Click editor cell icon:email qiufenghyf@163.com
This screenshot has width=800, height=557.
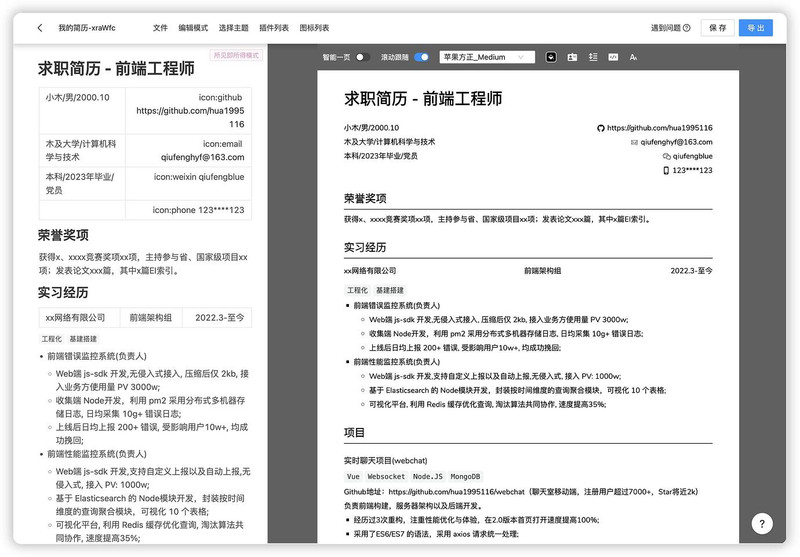point(188,150)
